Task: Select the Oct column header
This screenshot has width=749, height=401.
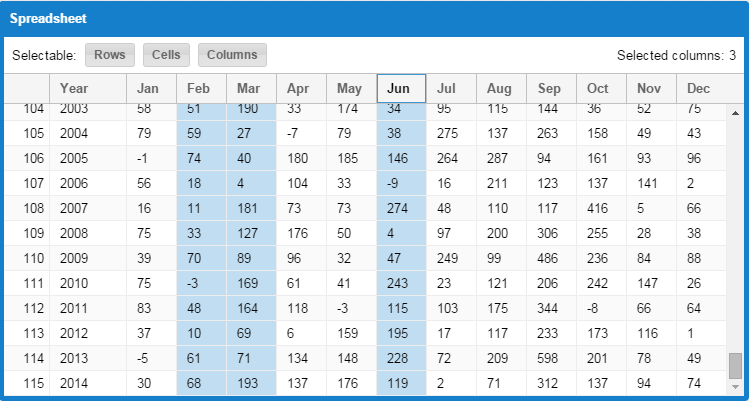Action: click(598, 88)
